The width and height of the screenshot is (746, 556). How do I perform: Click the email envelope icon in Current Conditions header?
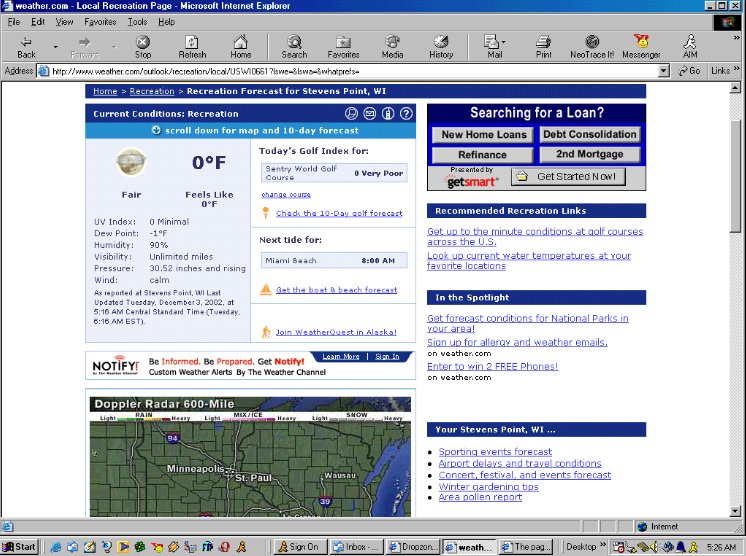[370, 114]
